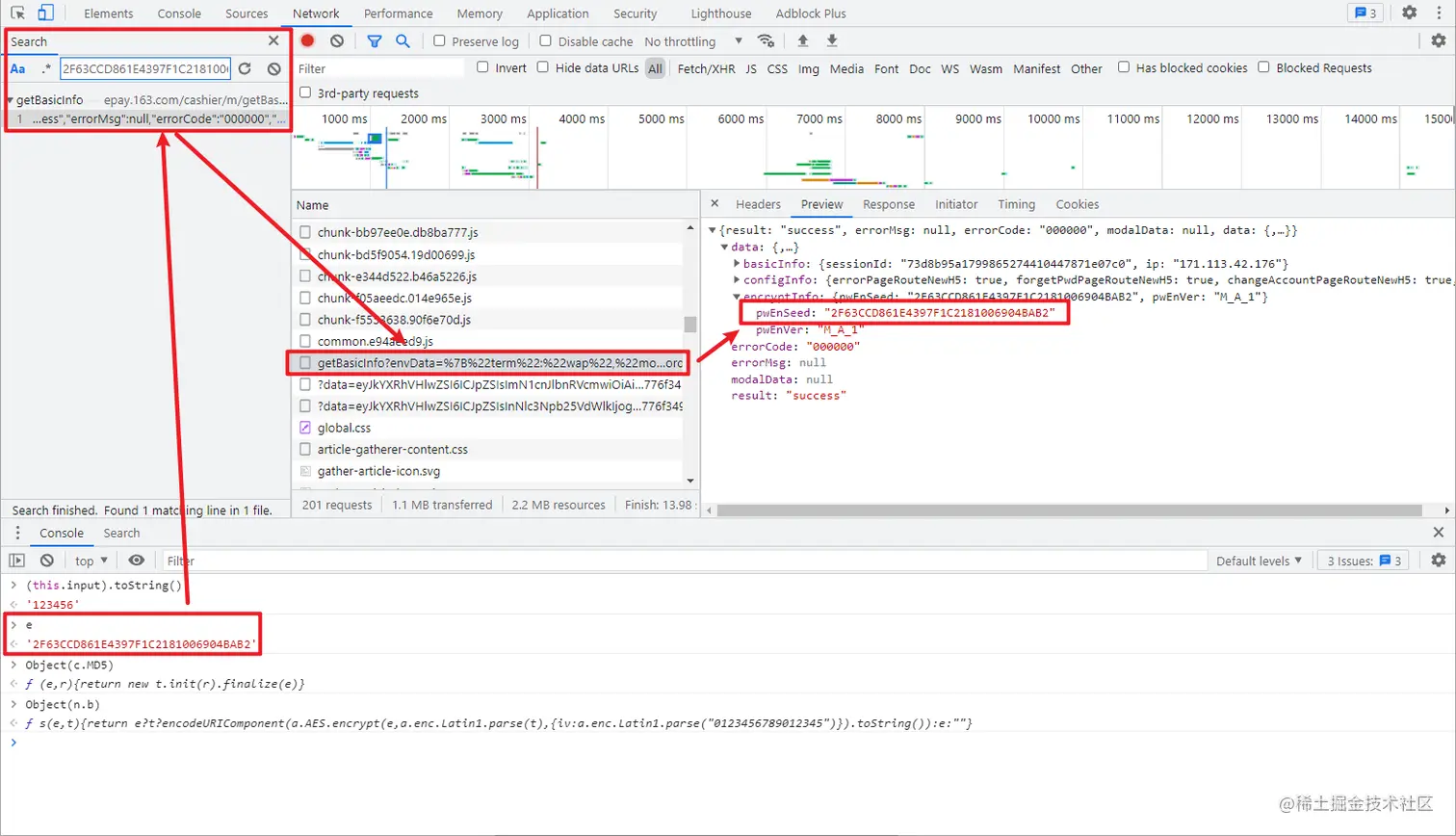1456x836 pixels.
Task: Click the inspect element selector icon
Action: click(x=17, y=13)
